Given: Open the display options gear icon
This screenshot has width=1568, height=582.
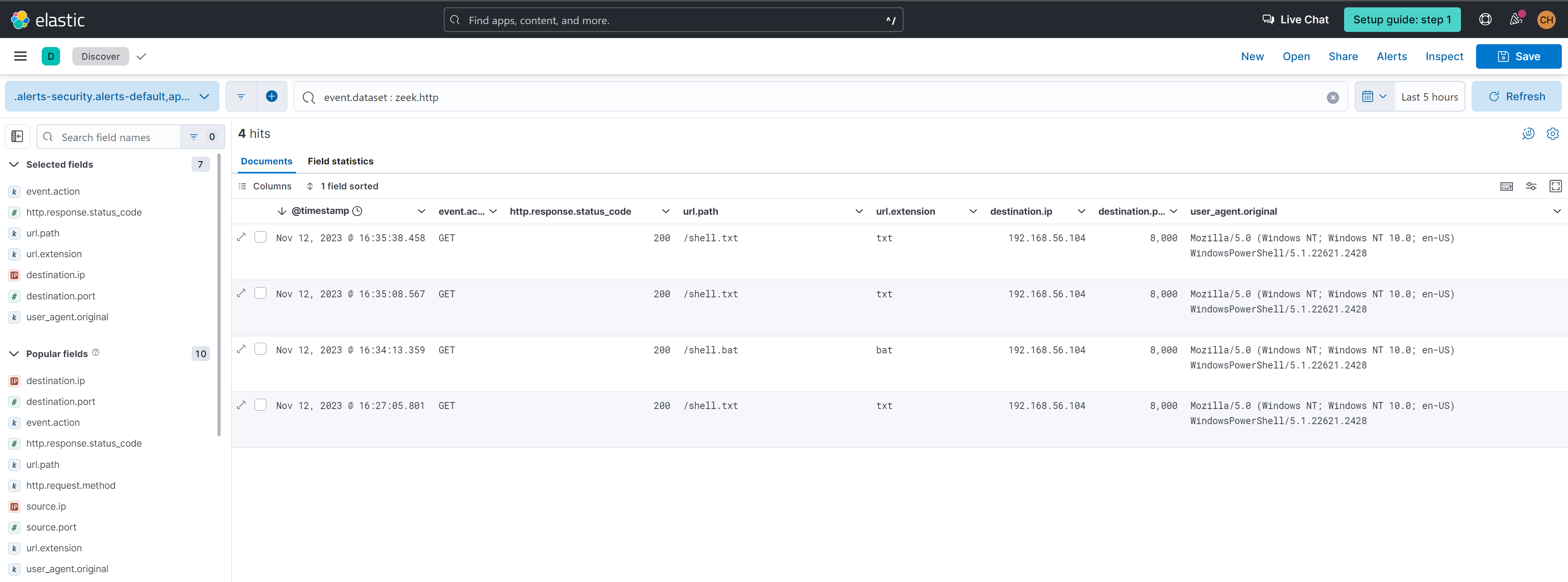Looking at the screenshot, I should 1552,133.
